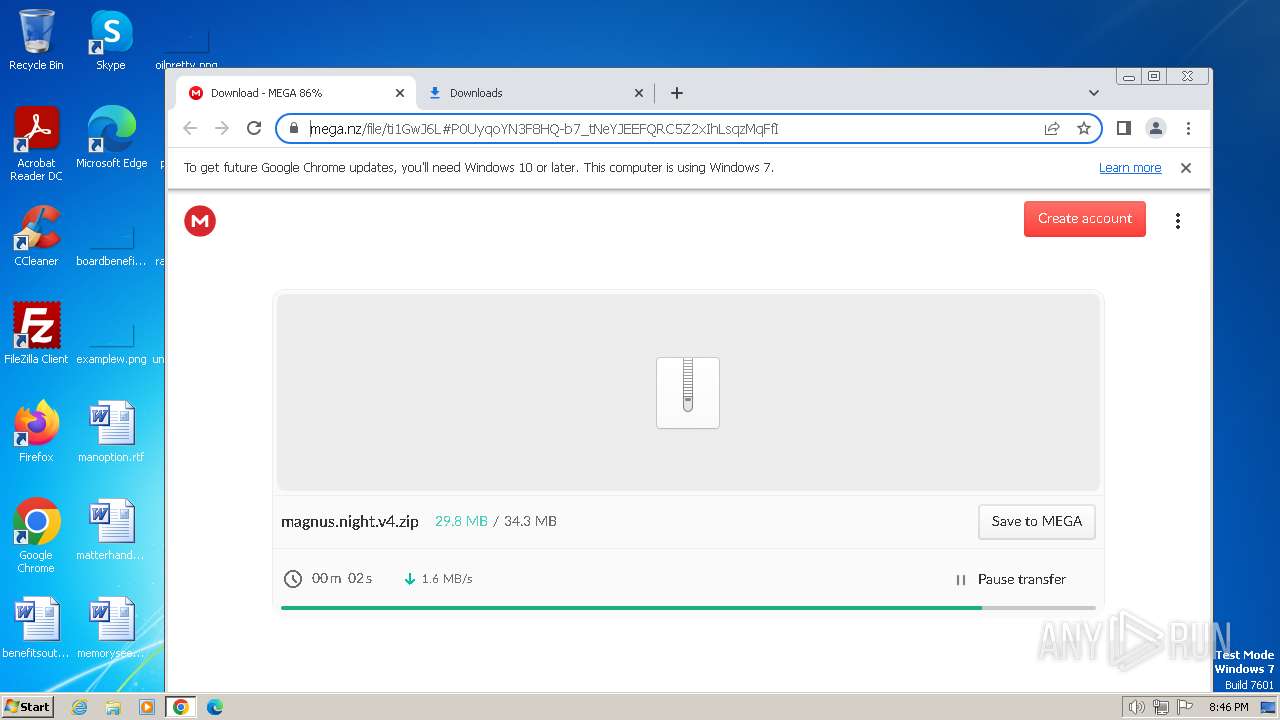The width and height of the screenshot is (1280, 720).
Task: Click the Learn more link
Action: coord(1130,168)
